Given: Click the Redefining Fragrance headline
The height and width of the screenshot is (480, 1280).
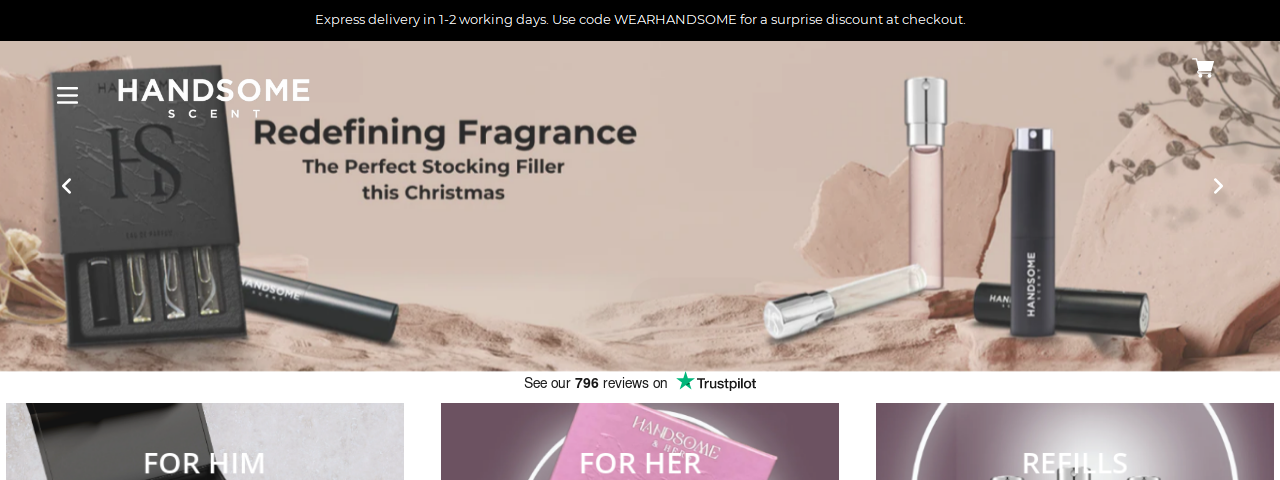Looking at the screenshot, I should [x=445, y=132].
